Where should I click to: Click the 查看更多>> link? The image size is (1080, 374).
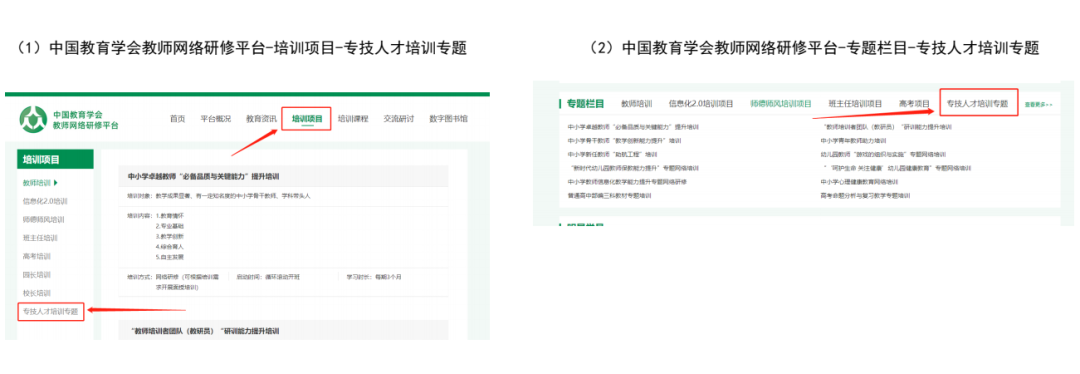coord(1038,105)
